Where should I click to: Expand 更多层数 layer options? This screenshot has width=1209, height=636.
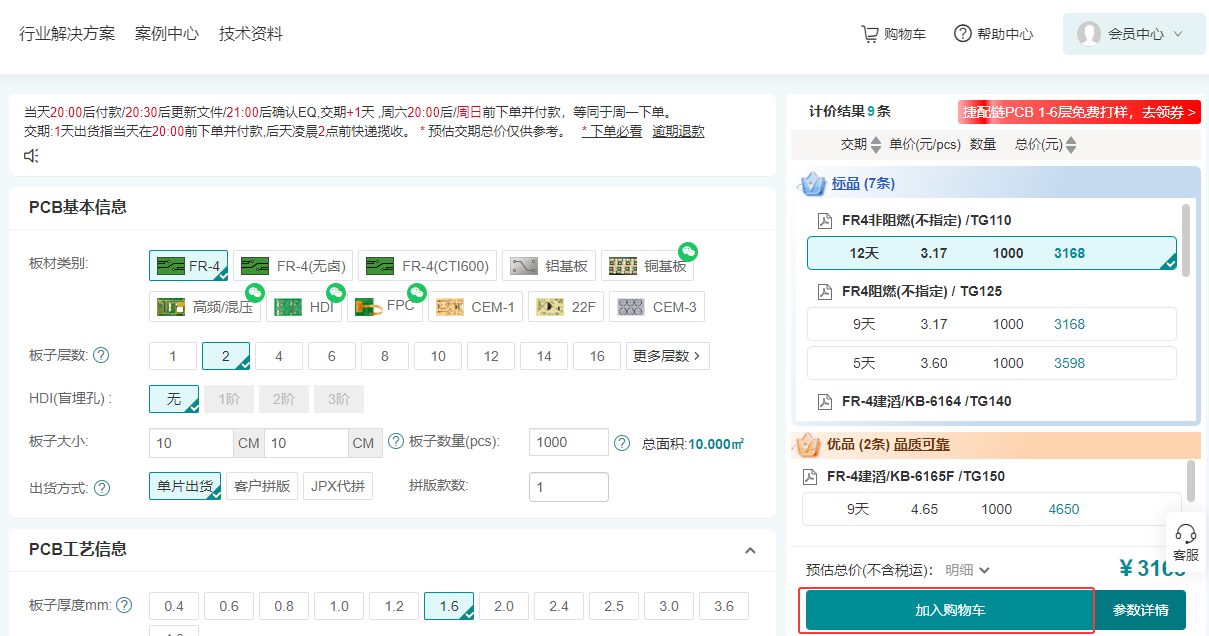click(x=667, y=356)
